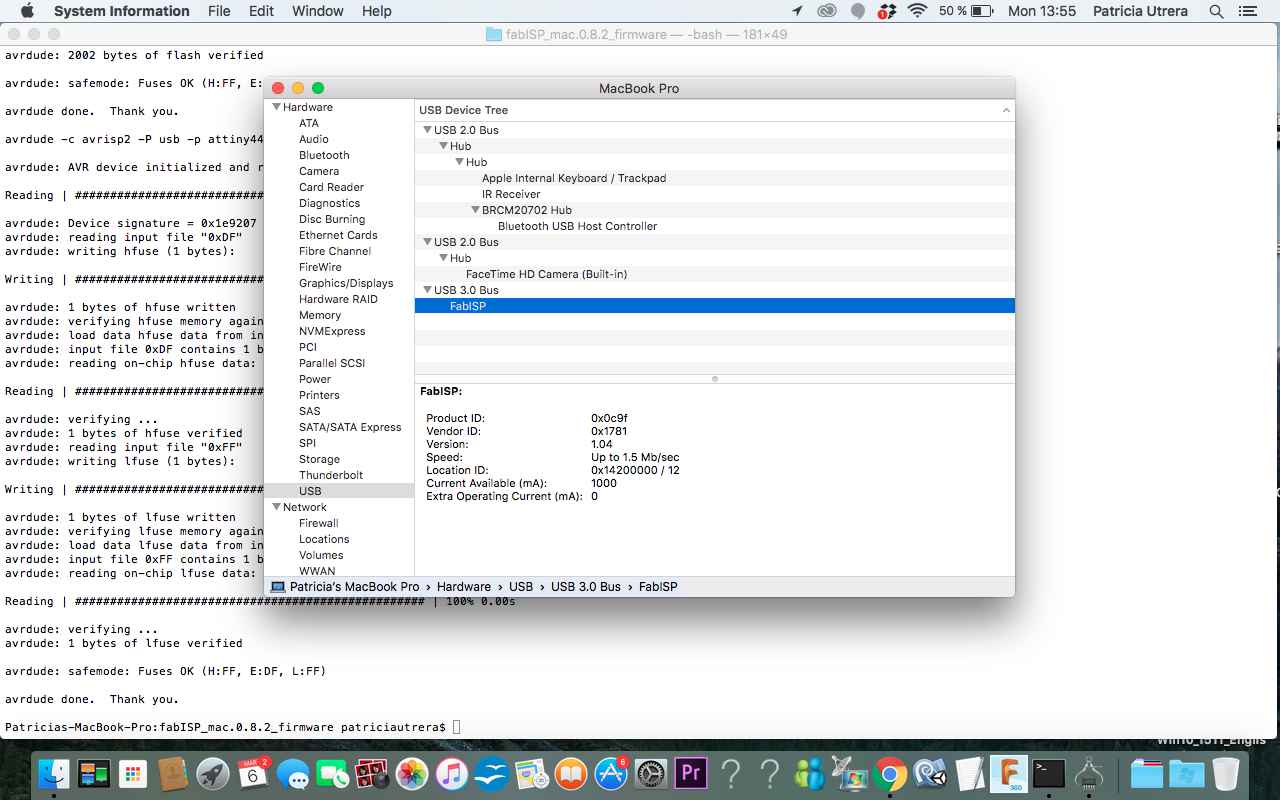The height and width of the screenshot is (800, 1280).
Task: Click FabISP in the path bar
Action: tap(658, 587)
